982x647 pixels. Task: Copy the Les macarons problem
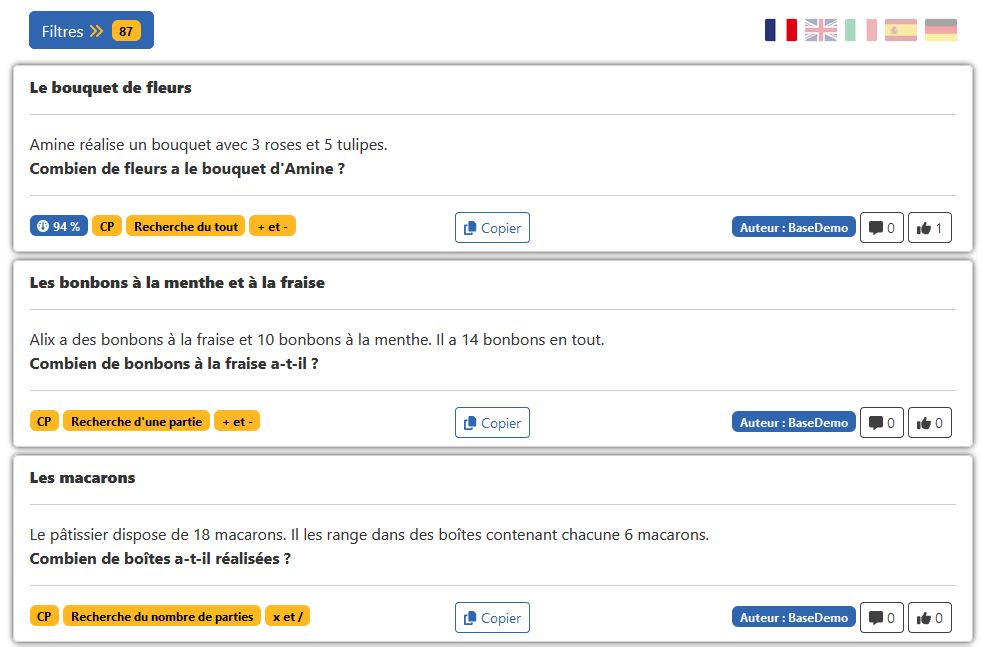[x=492, y=618]
